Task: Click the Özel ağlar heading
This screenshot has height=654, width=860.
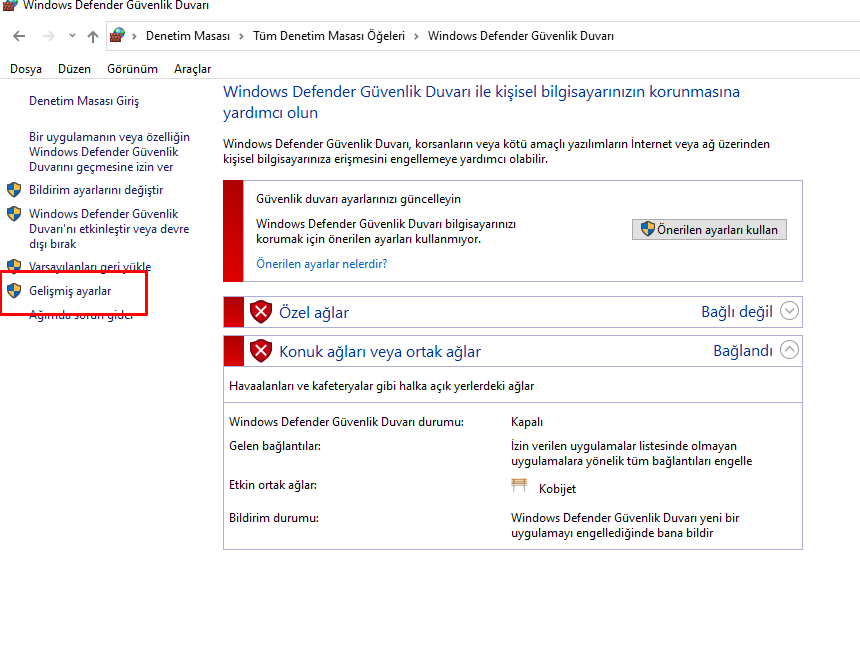Action: pyautogui.click(x=314, y=313)
